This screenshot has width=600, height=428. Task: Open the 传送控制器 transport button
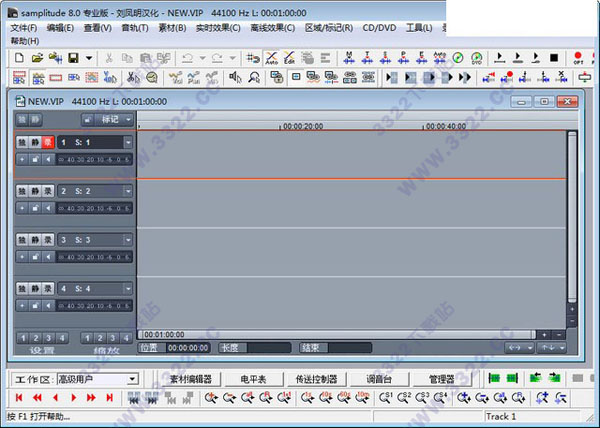[x=316, y=379]
